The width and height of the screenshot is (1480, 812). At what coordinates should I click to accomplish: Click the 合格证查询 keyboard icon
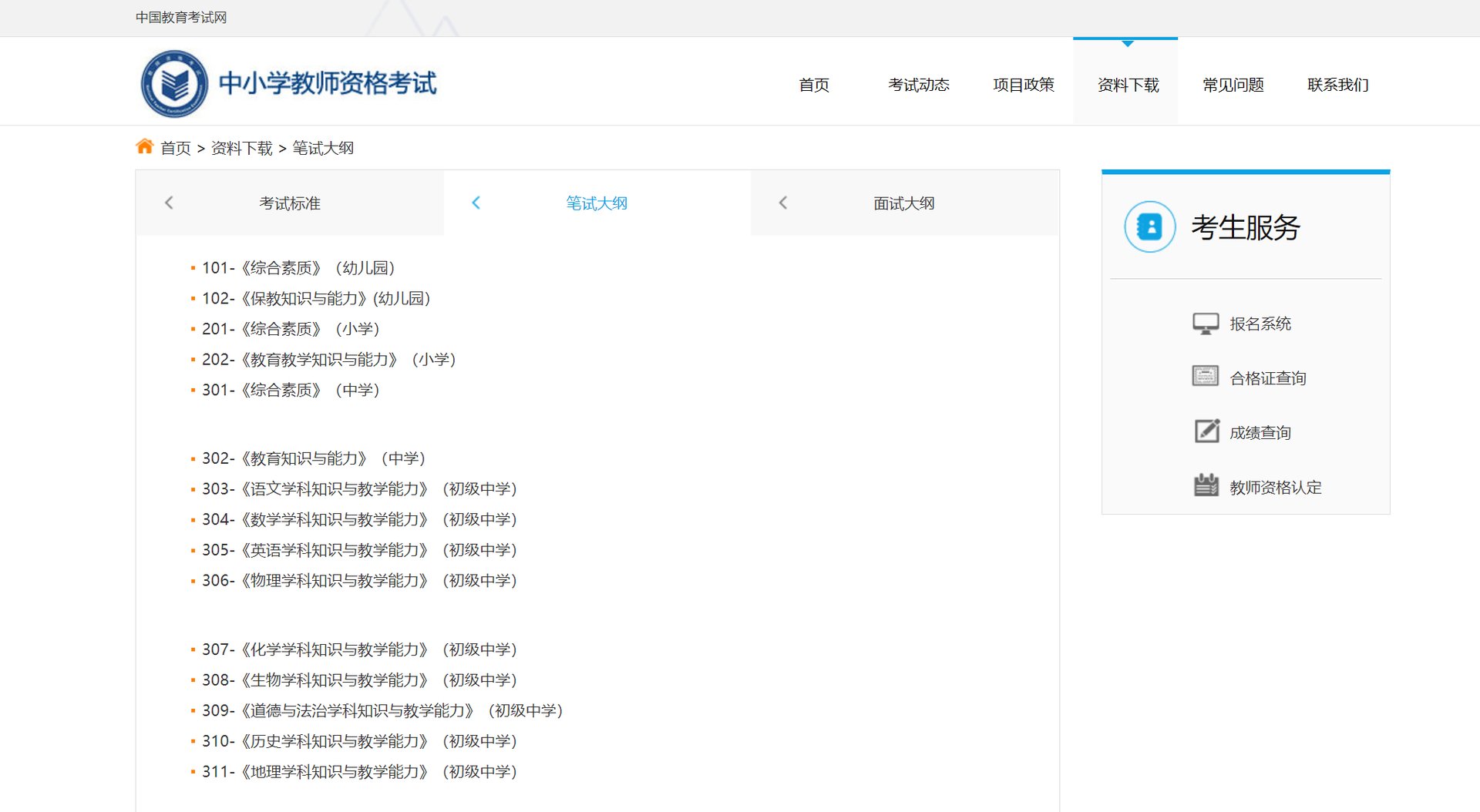coord(1205,377)
